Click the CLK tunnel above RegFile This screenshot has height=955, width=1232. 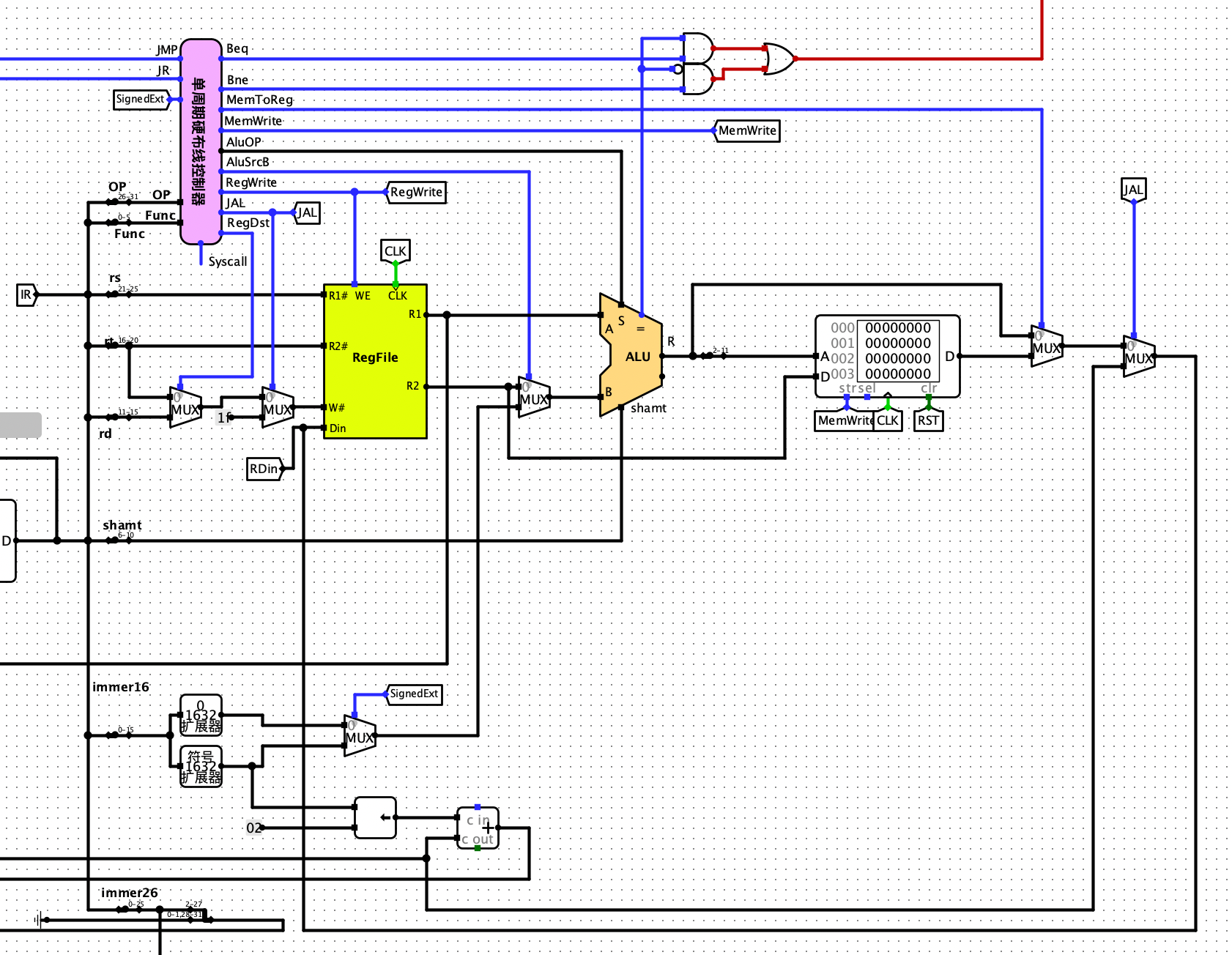[396, 251]
